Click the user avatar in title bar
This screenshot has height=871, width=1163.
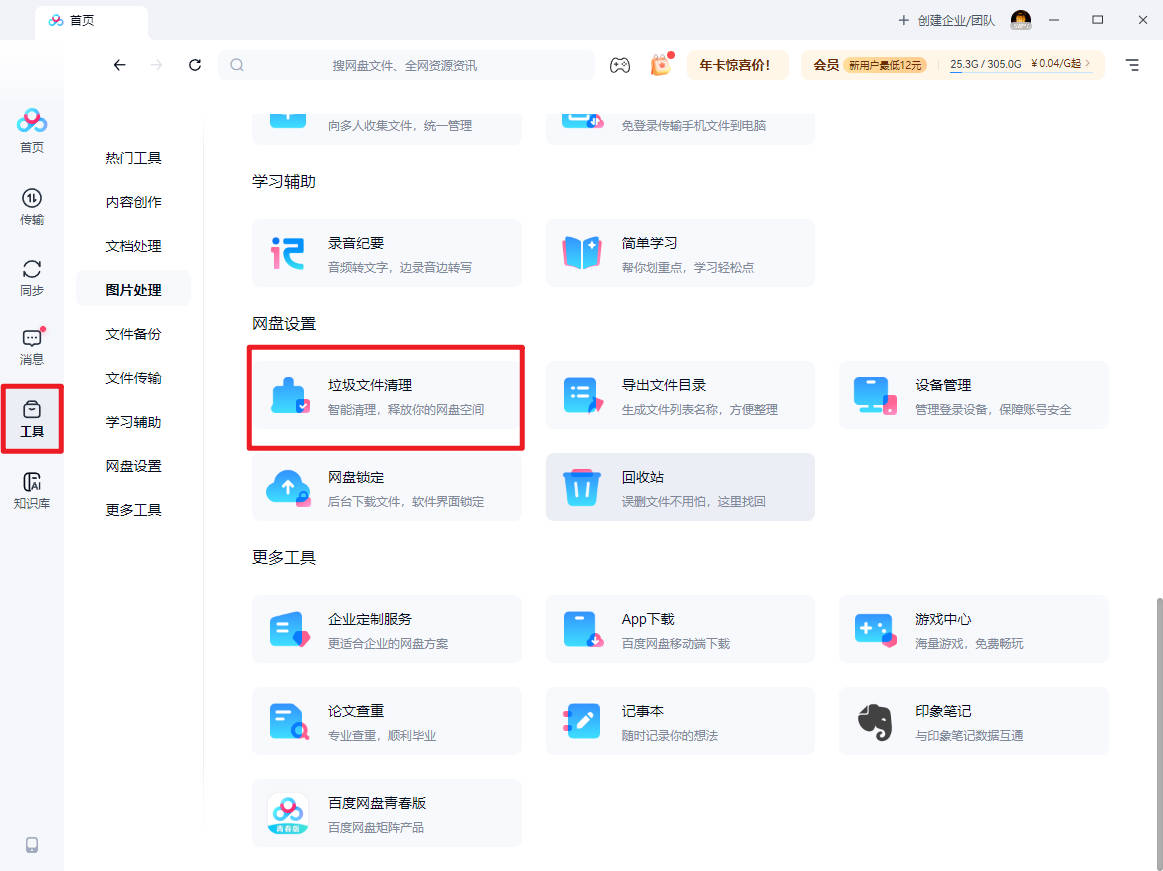coord(1021,20)
